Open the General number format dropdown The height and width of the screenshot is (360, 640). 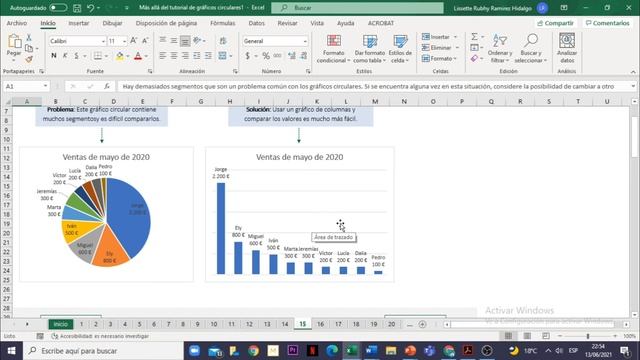(x=305, y=41)
